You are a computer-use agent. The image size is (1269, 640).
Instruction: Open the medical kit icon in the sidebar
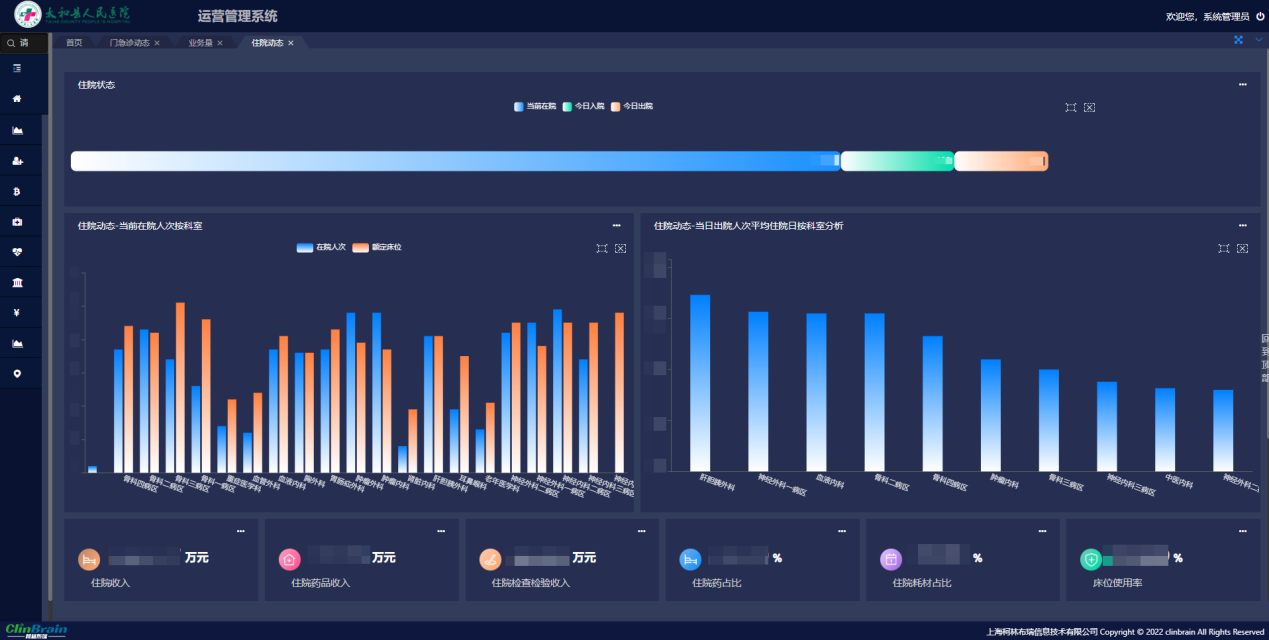point(17,221)
